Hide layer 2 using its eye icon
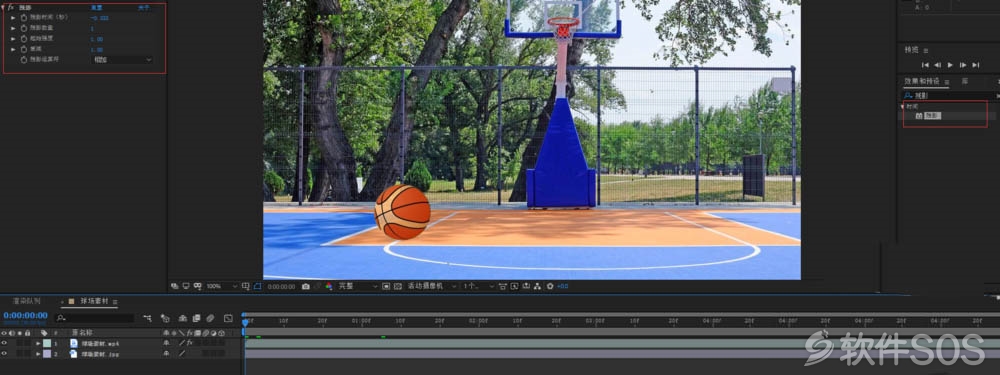The height and width of the screenshot is (375, 1000). click(x=4, y=353)
